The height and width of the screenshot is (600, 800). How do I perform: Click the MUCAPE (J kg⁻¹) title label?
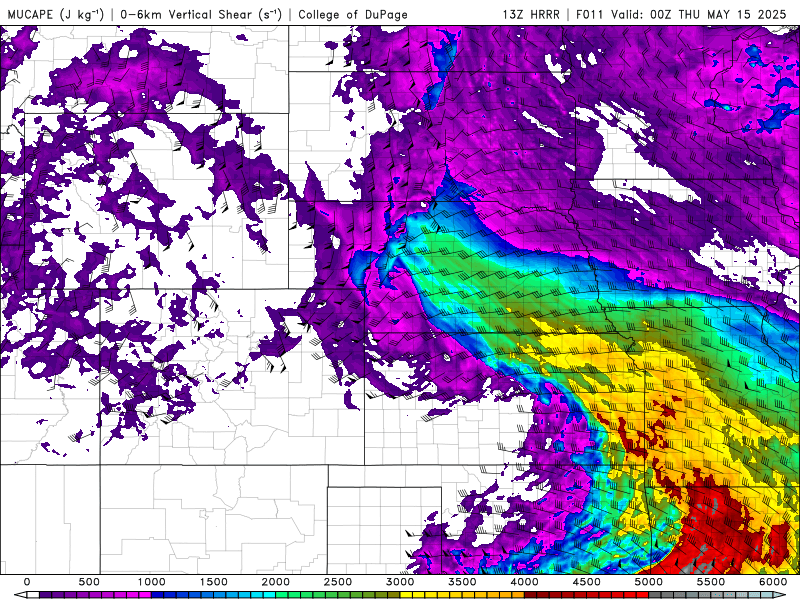[x=56, y=14]
